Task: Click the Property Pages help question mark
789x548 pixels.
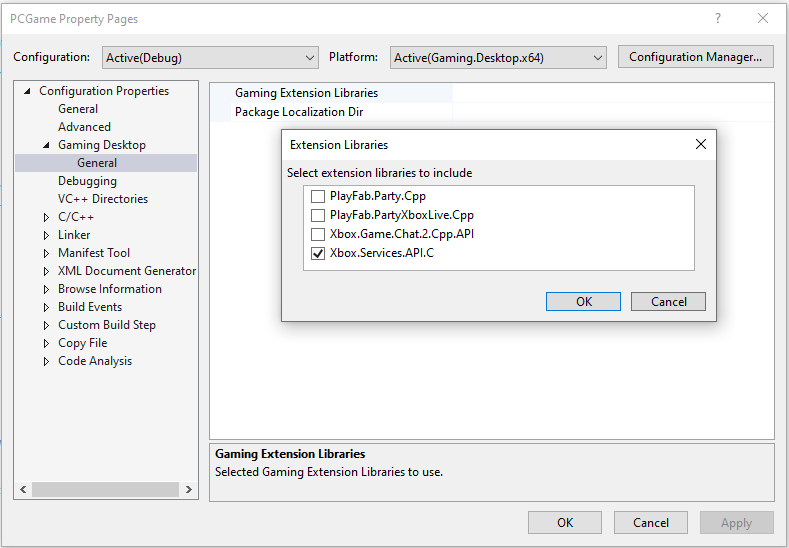Action: 718,19
